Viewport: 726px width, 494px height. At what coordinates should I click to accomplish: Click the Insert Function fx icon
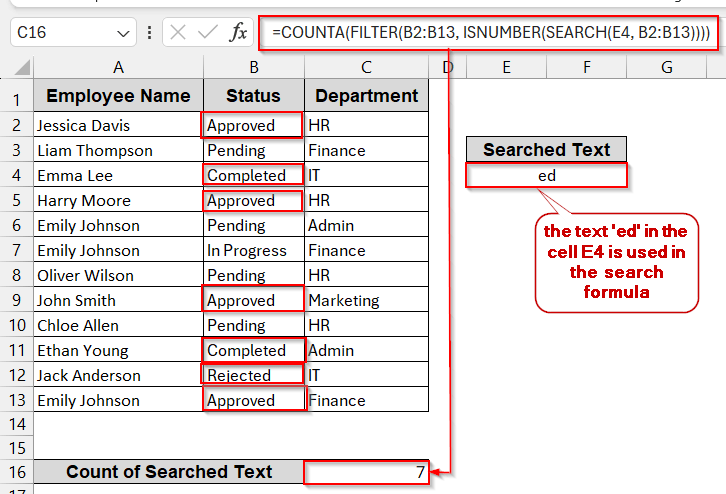point(238,33)
